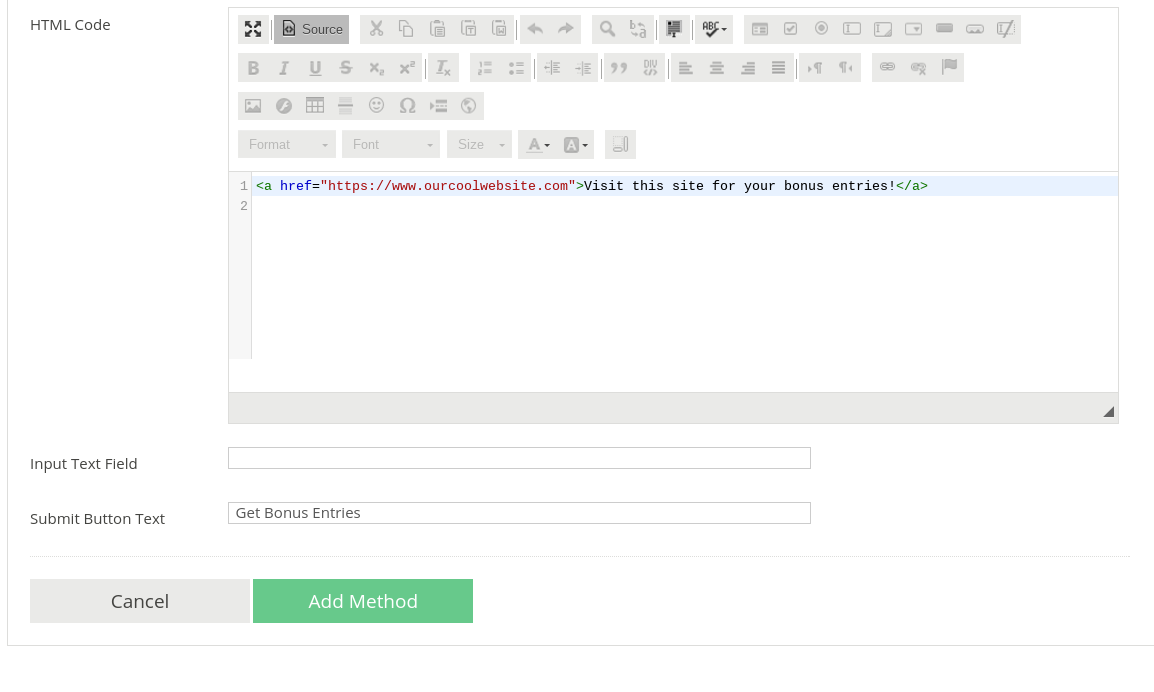Click the Anchor flag icon

(x=949, y=67)
